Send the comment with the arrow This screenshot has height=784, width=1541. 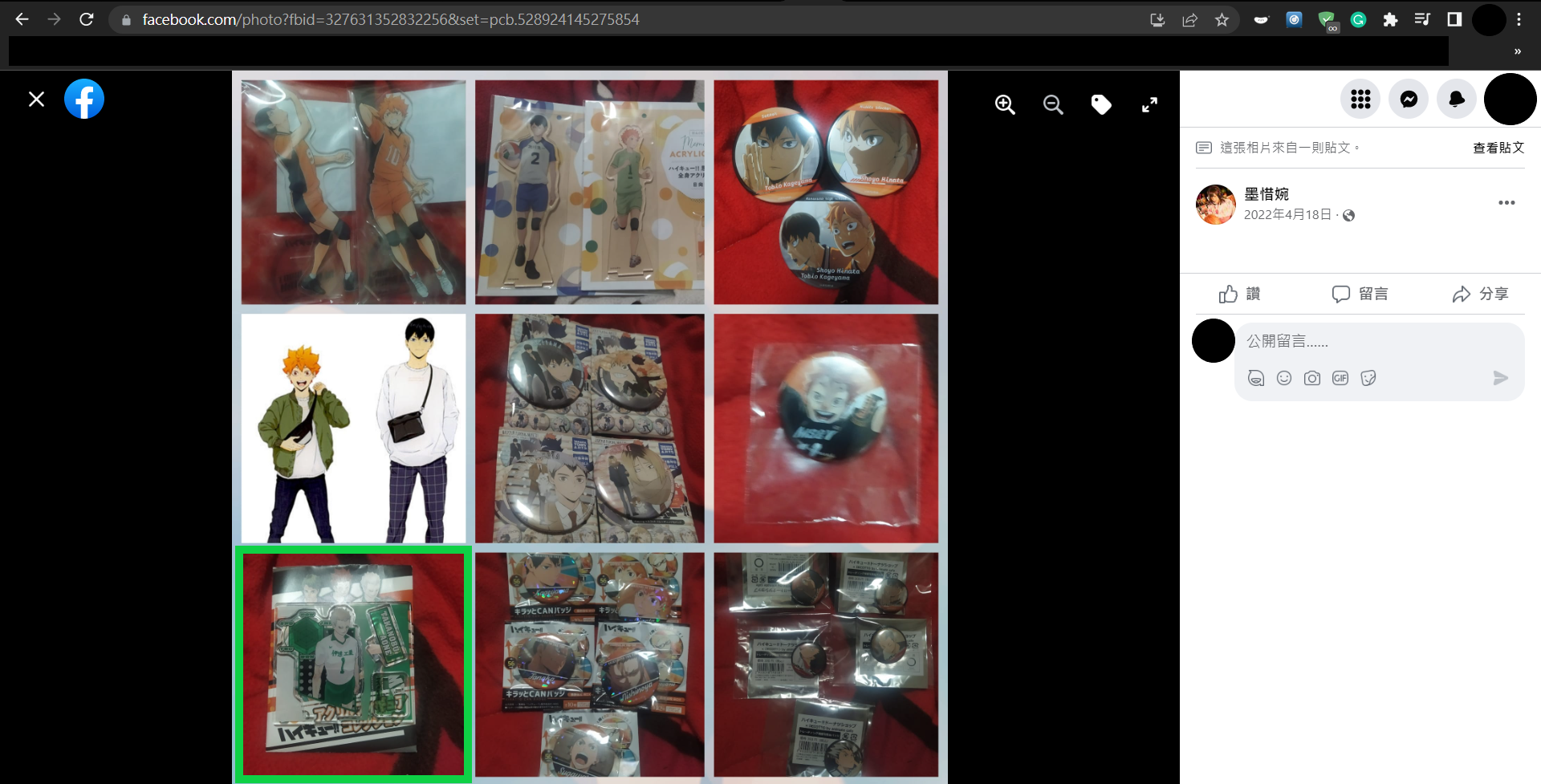click(1500, 378)
